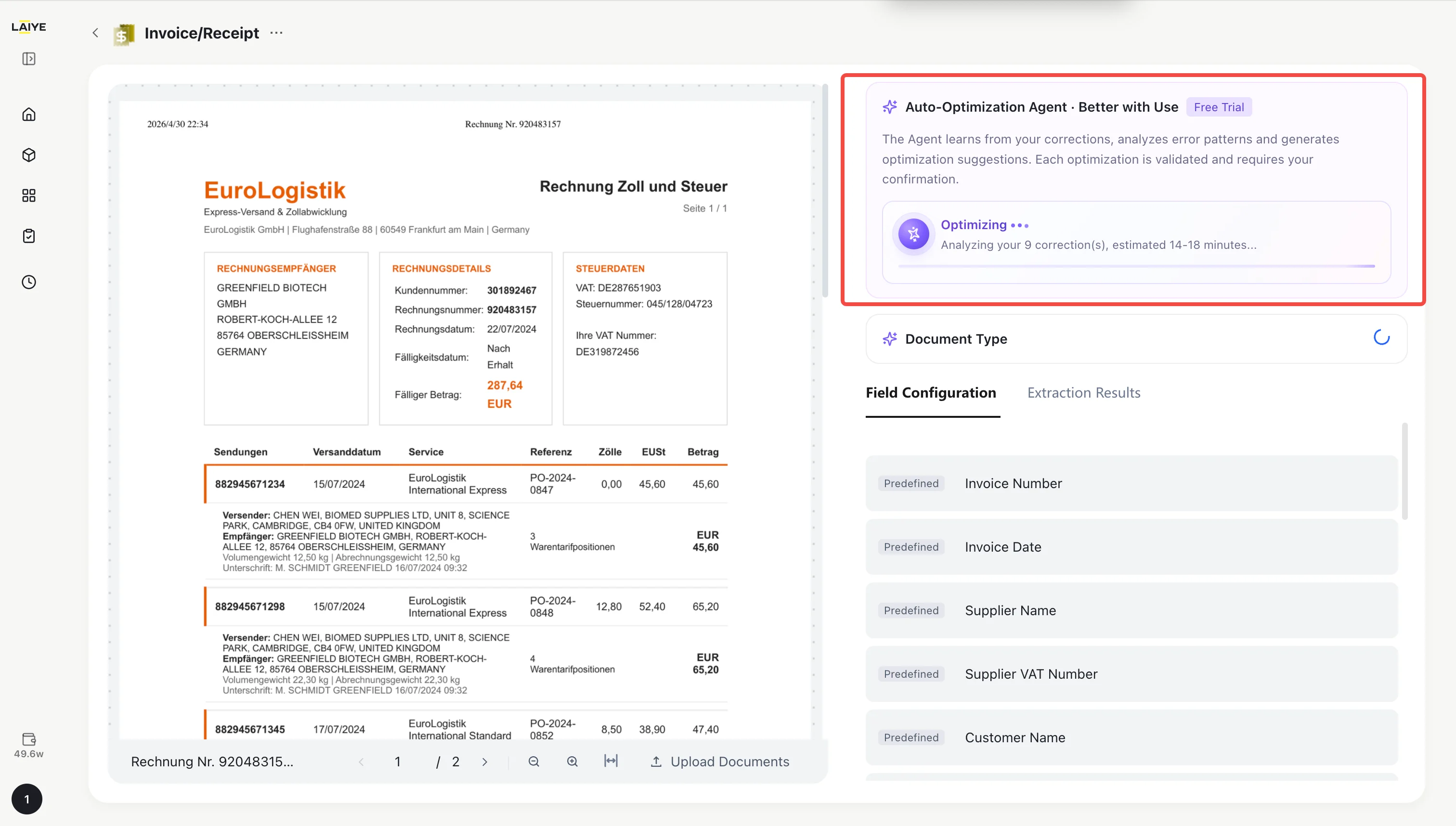Click shipment number 882945671345
The height and width of the screenshot is (826, 1456).
[x=250, y=730]
